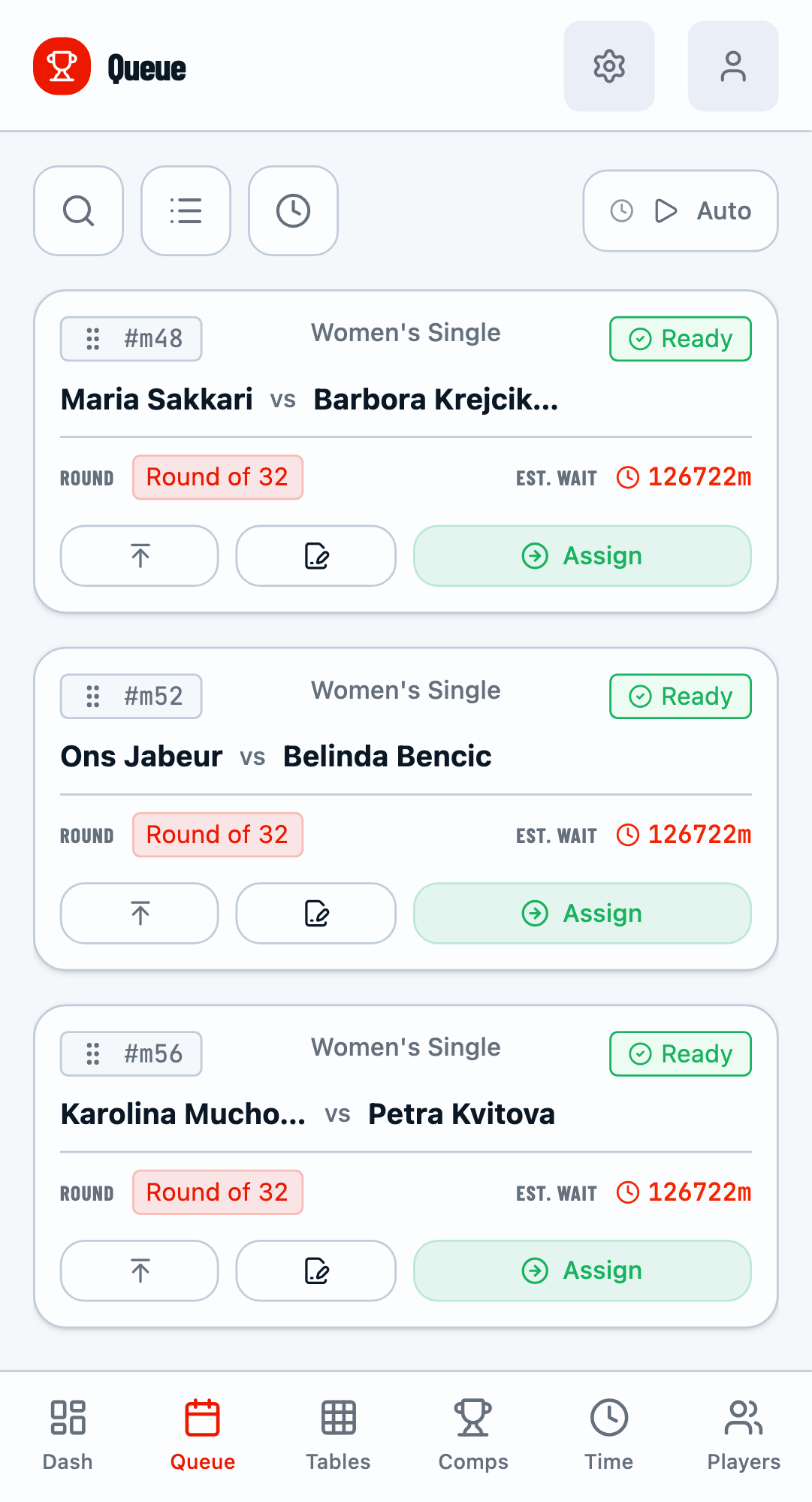This screenshot has height=1502, width=812.
Task: Open the search in the queue
Action: tap(78, 210)
